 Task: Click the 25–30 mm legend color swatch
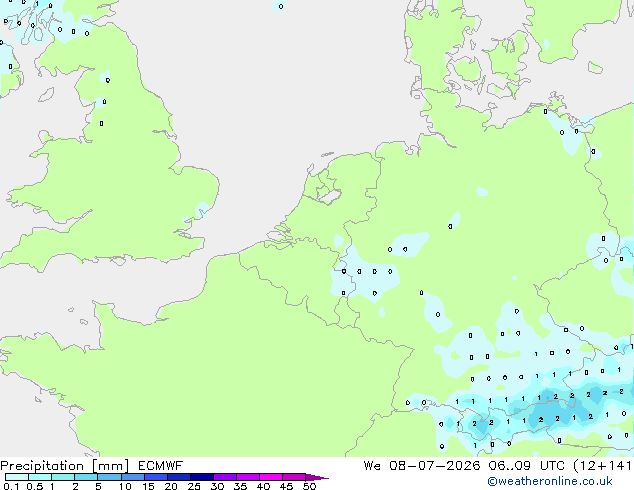[x=201, y=477]
